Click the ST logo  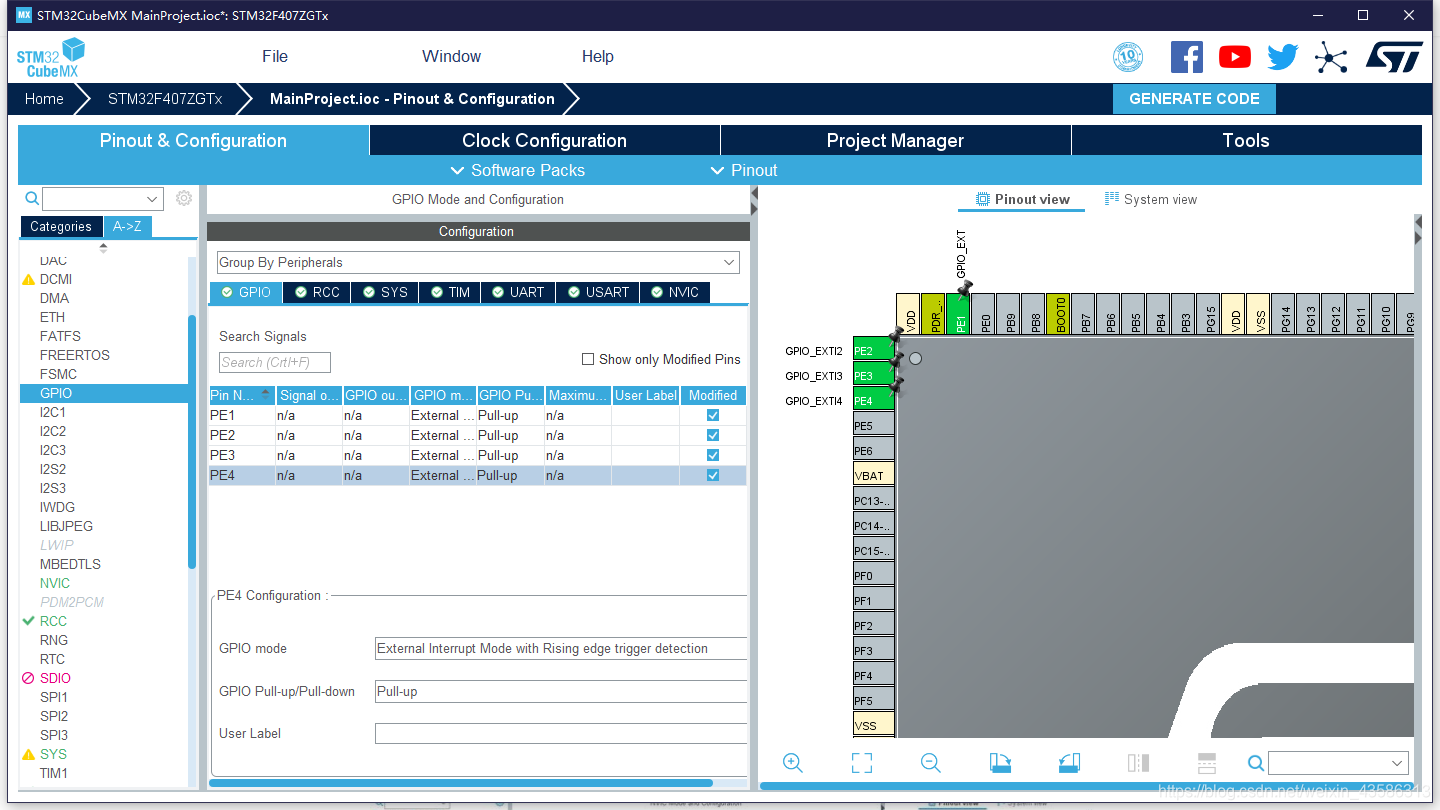pos(1394,57)
